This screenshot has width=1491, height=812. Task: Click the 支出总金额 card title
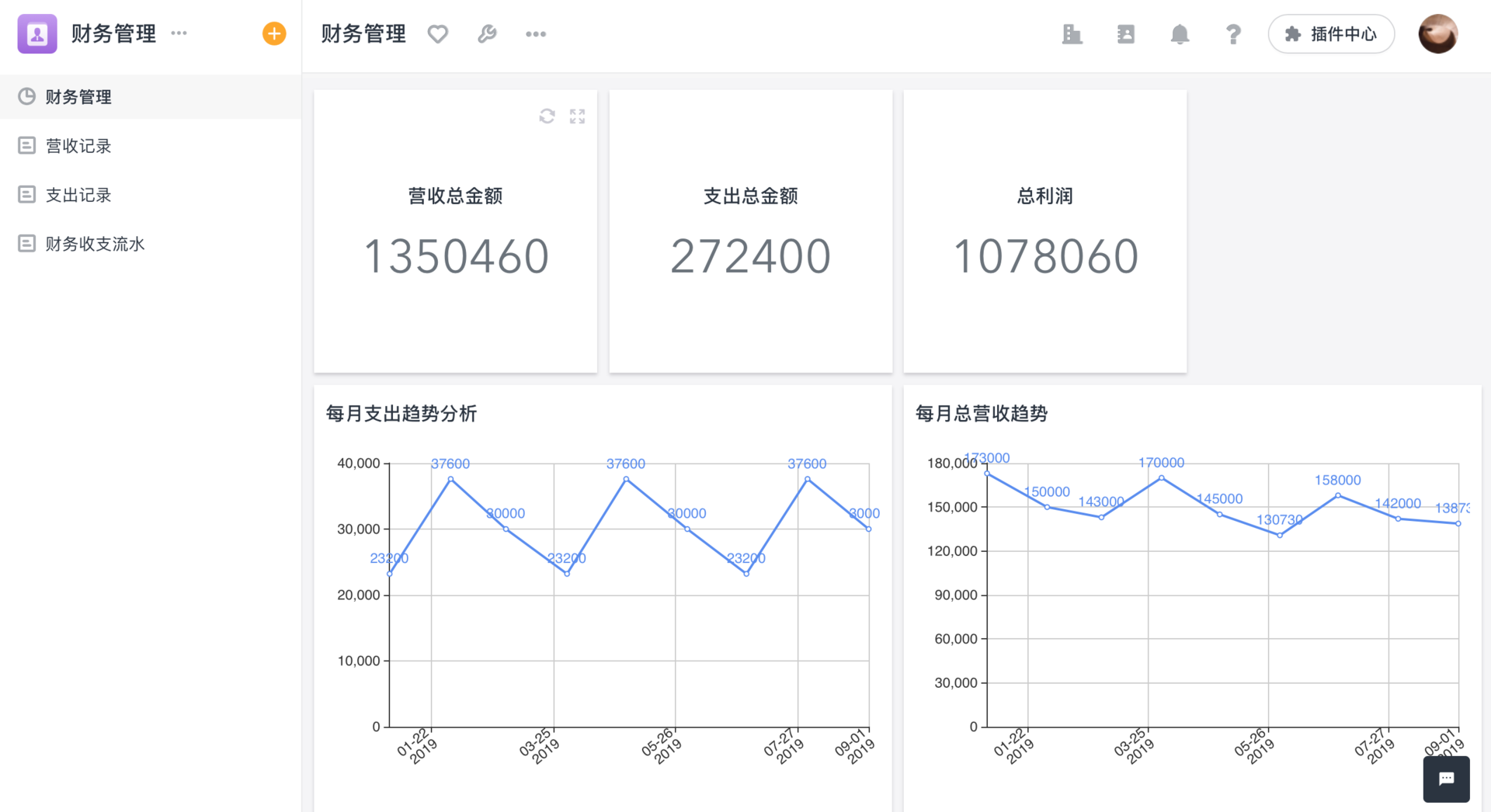[x=751, y=196]
